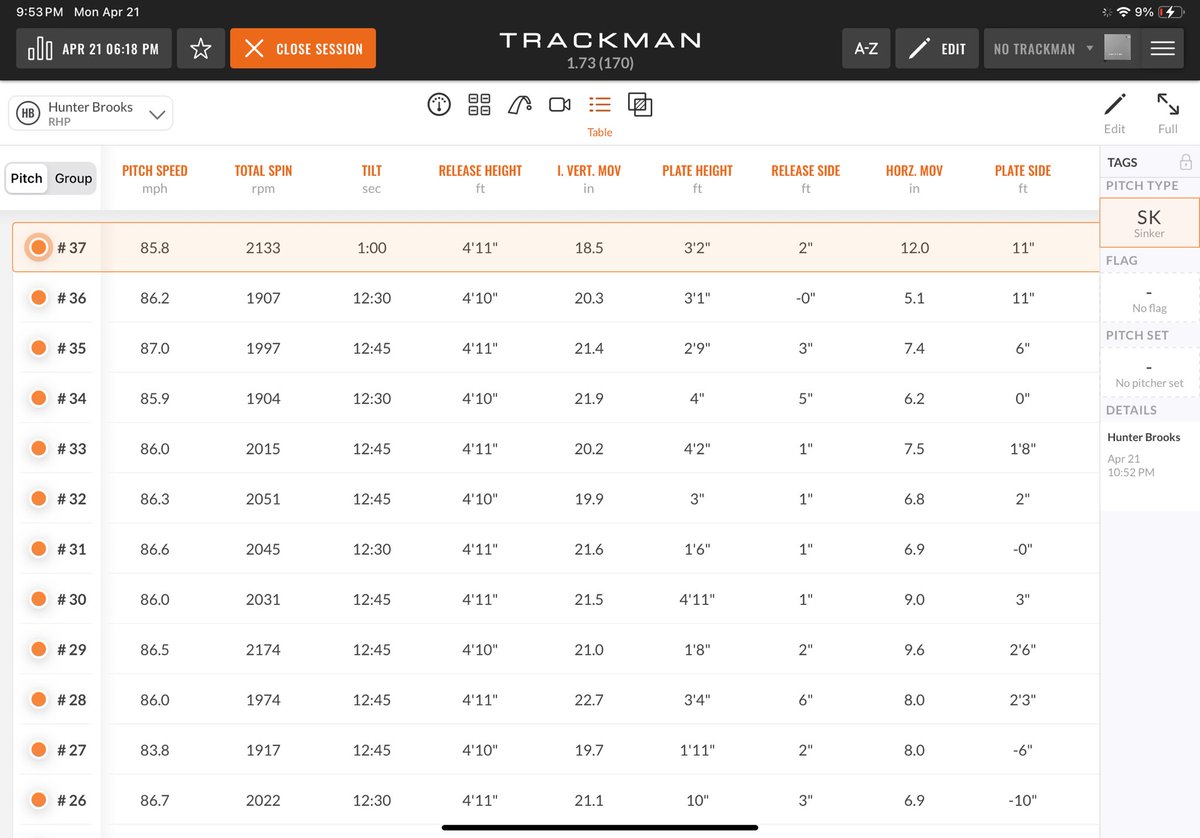Toggle the orange dot for pitch #28
This screenshot has width=1200, height=838.
pyautogui.click(x=38, y=700)
